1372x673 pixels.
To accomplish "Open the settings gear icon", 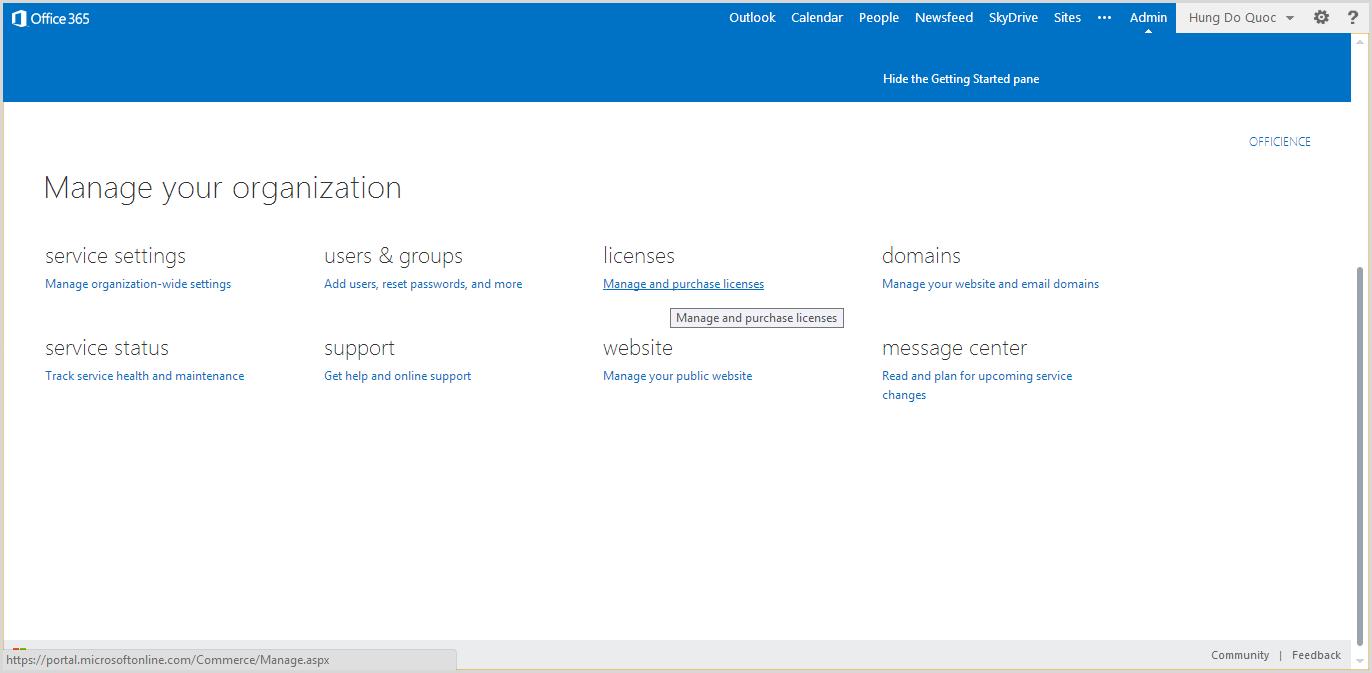I will click(1321, 17).
